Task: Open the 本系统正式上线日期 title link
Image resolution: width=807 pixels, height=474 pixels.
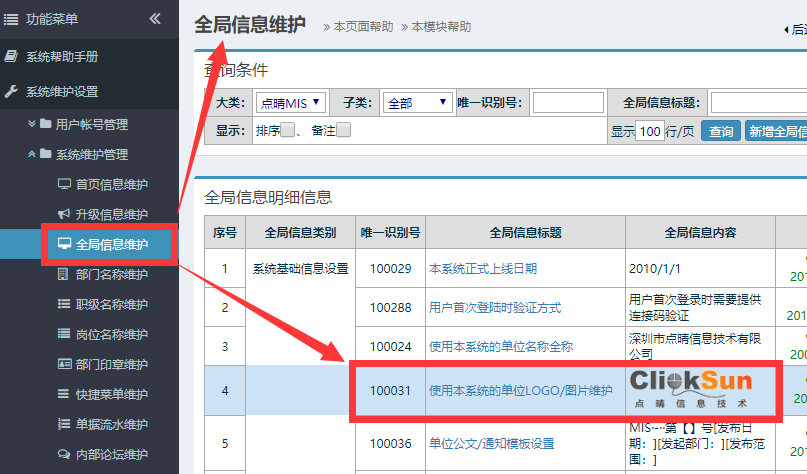Action: click(483, 268)
